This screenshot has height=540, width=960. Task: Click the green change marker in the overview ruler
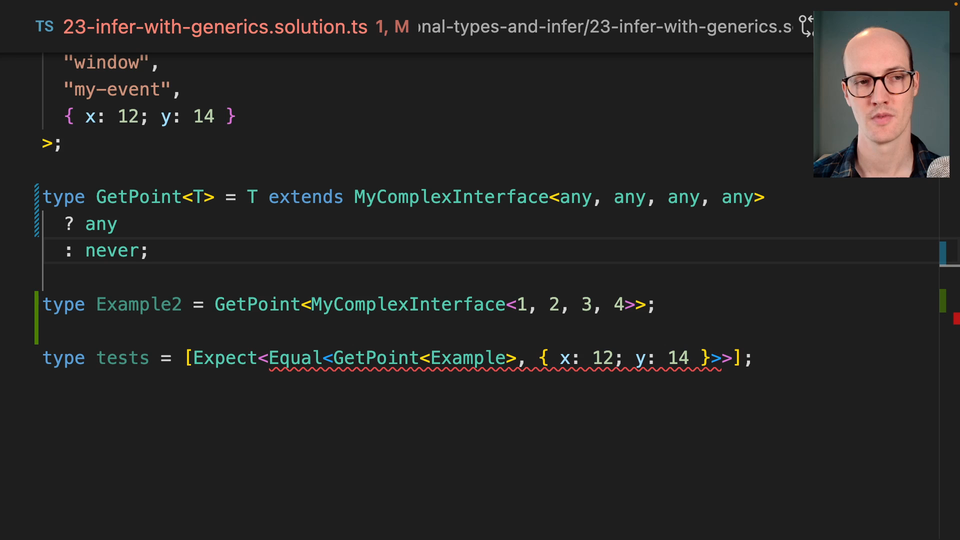point(942,300)
